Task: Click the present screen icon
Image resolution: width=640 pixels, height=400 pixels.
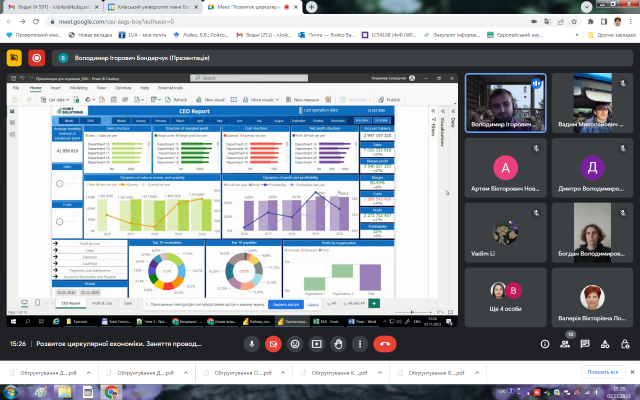Action: pyautogui.click(x=318, y=343)
